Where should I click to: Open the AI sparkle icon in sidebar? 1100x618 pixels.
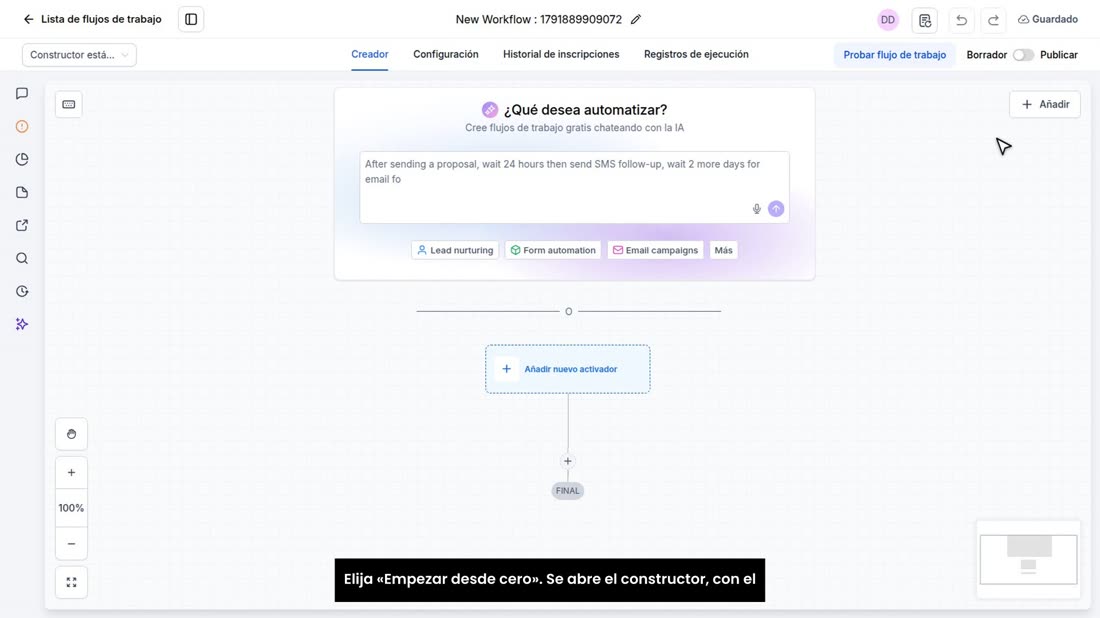click(22, 324)
